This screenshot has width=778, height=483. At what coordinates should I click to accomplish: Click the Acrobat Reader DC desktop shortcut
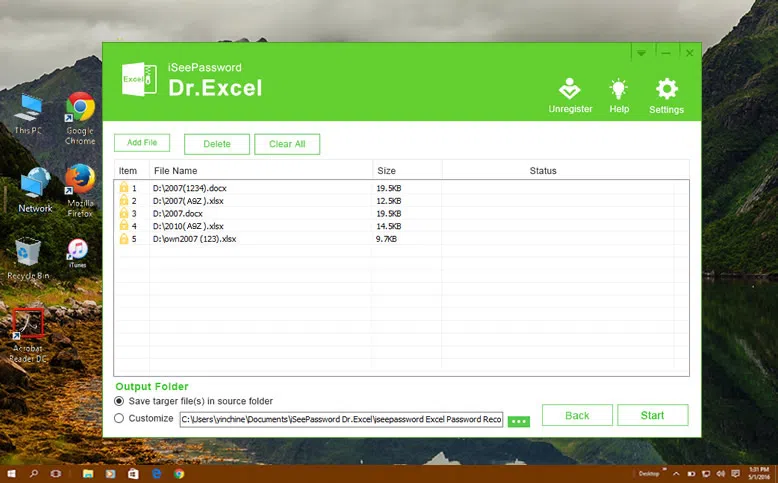(28, 323)
